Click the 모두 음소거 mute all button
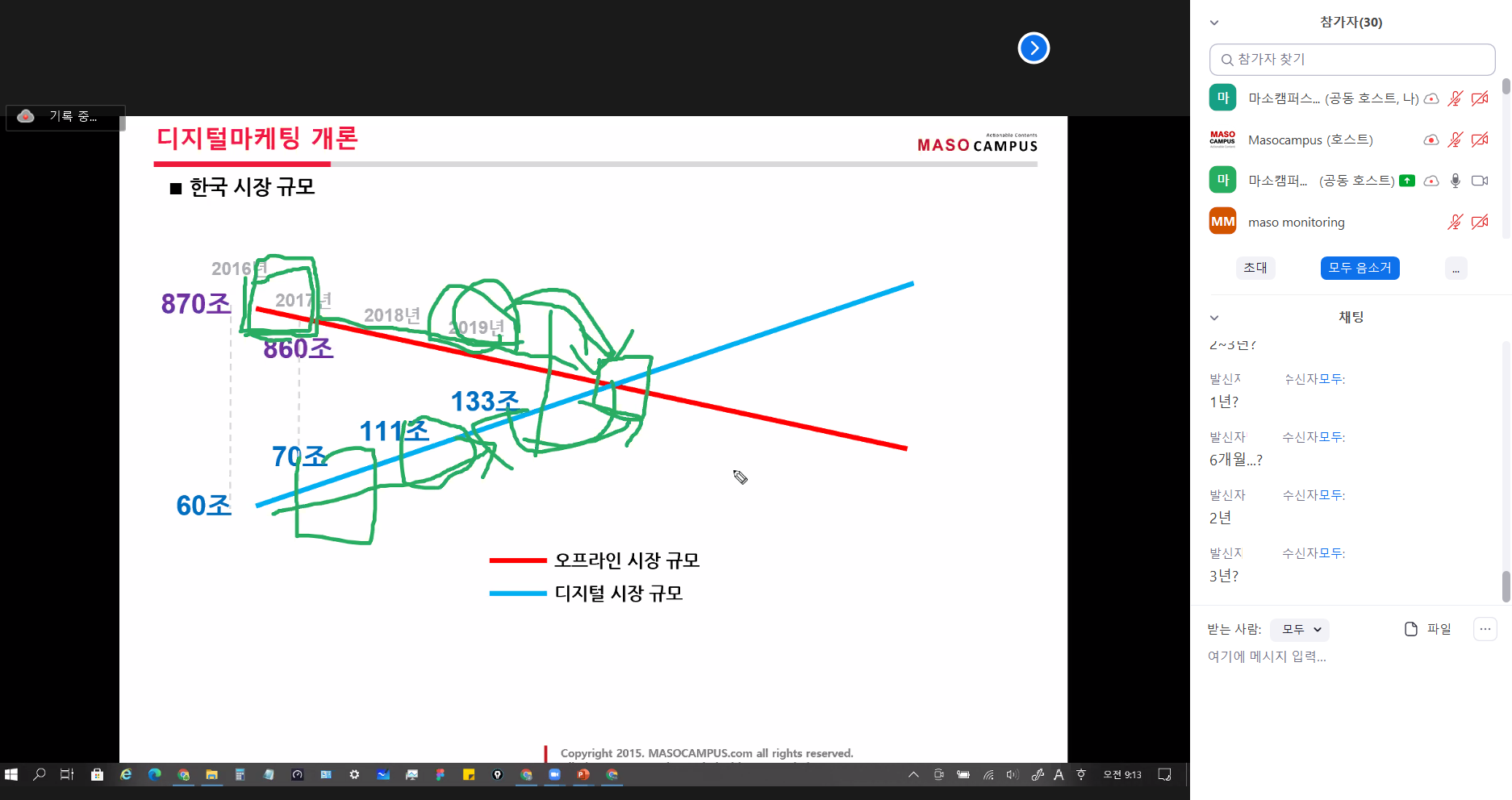 pyautogui.click(x=1360, y=268)
